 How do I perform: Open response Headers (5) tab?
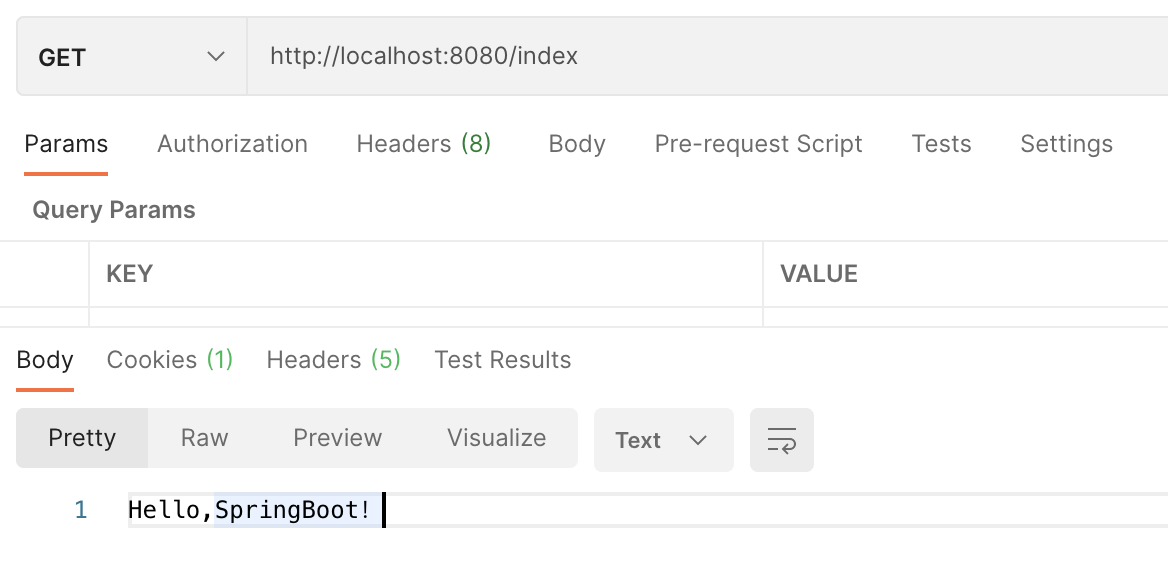(x=333, y=360)
